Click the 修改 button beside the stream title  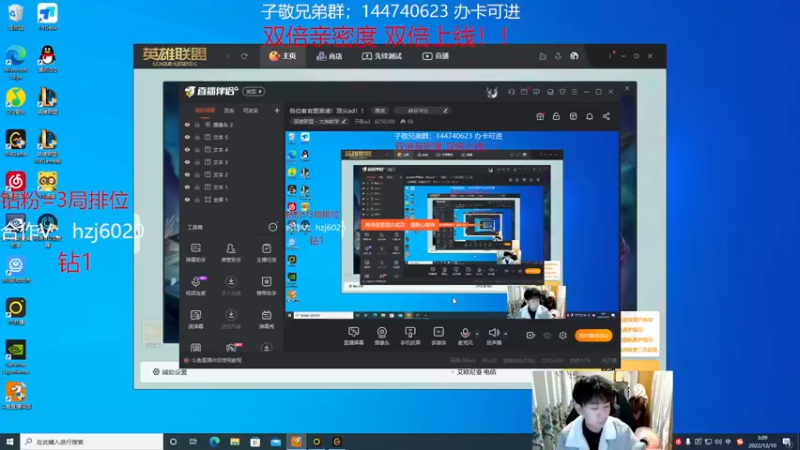point(380,110)
